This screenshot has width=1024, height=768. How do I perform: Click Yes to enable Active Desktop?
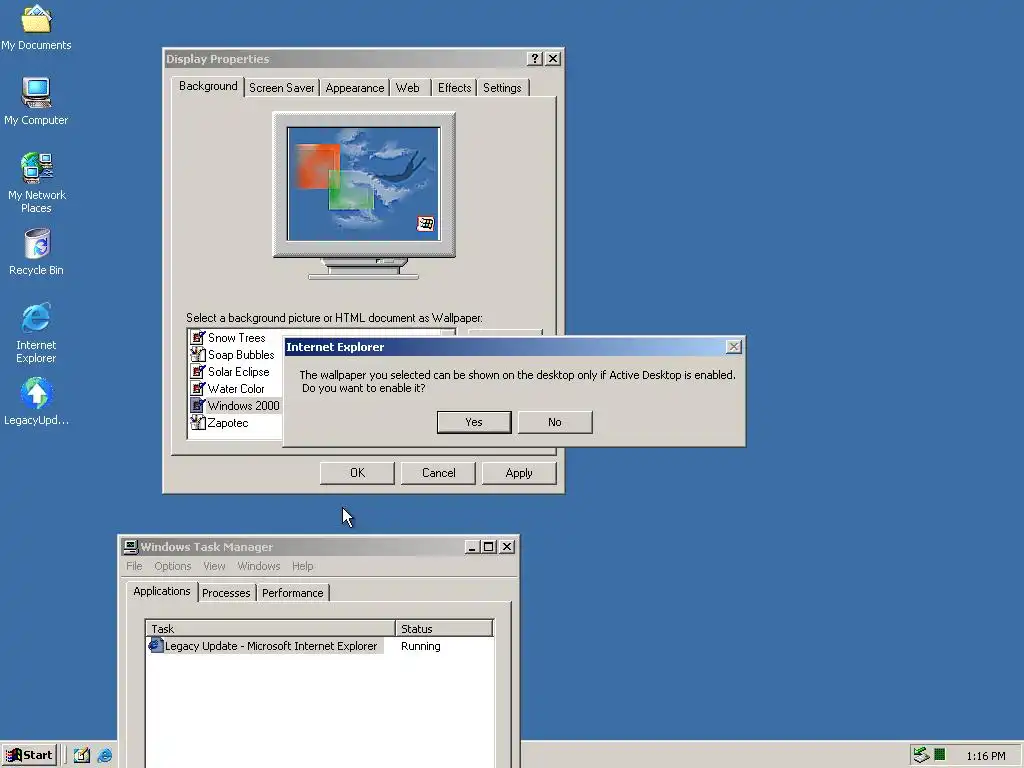pyautogui.click(x=473, y=422)
